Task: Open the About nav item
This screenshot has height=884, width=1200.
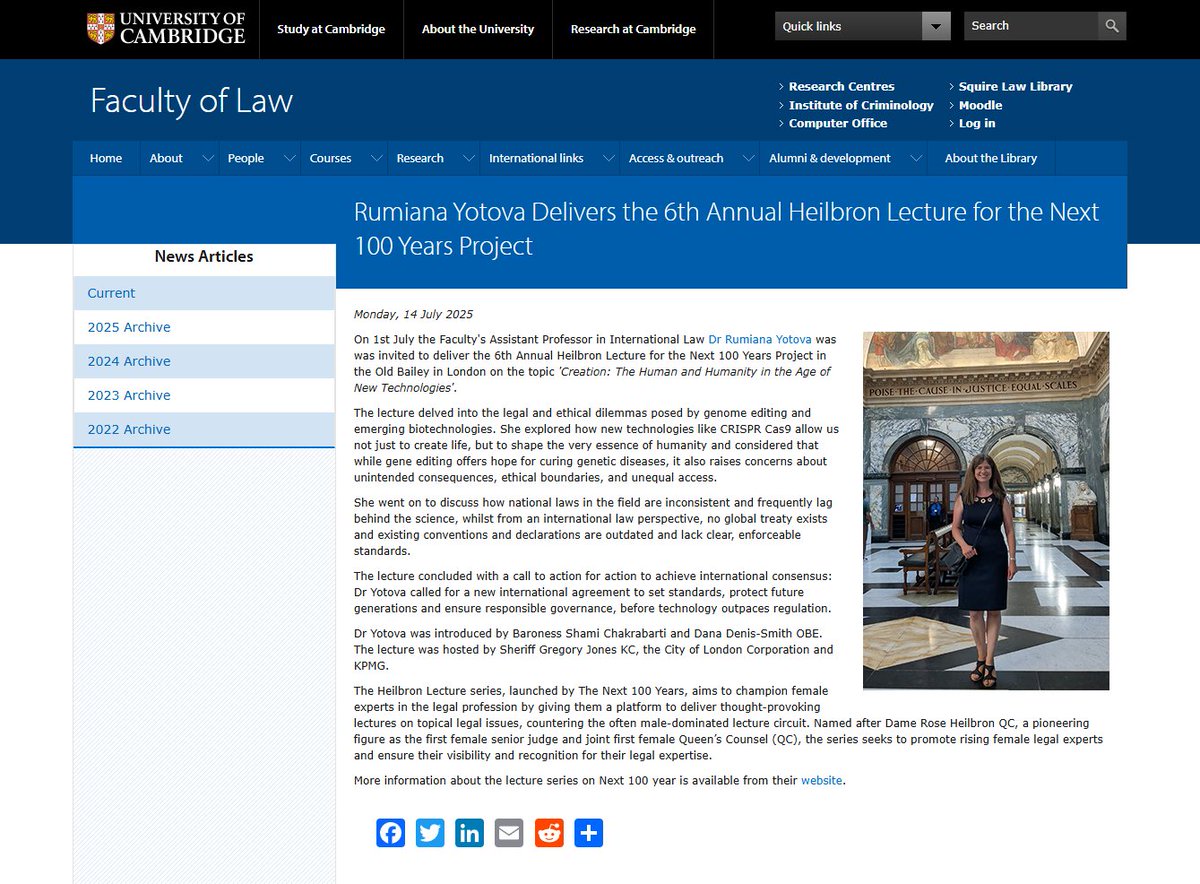Action: pyautogui.click(x=166, y=158)
